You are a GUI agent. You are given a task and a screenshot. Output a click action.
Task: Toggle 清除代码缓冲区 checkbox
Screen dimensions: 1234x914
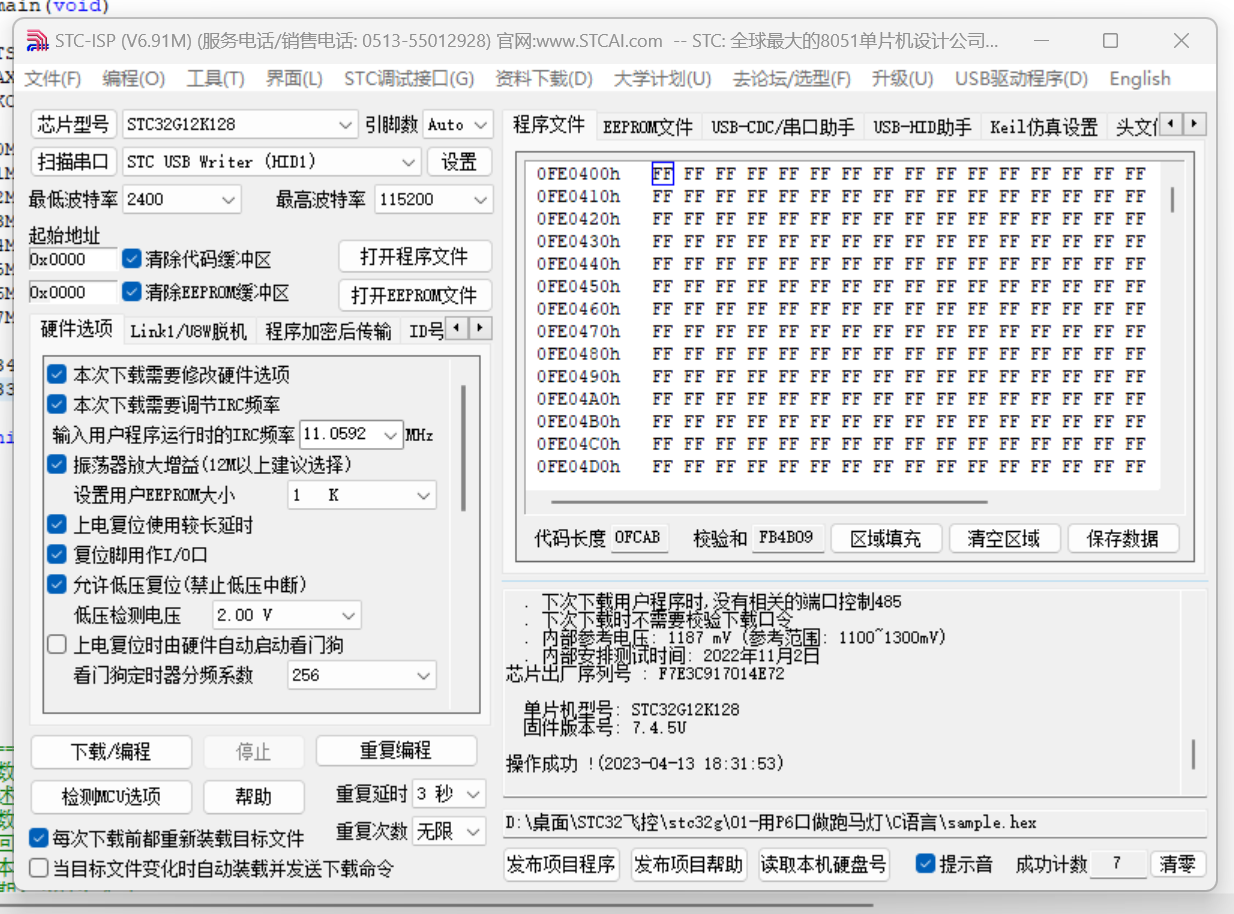131,259
